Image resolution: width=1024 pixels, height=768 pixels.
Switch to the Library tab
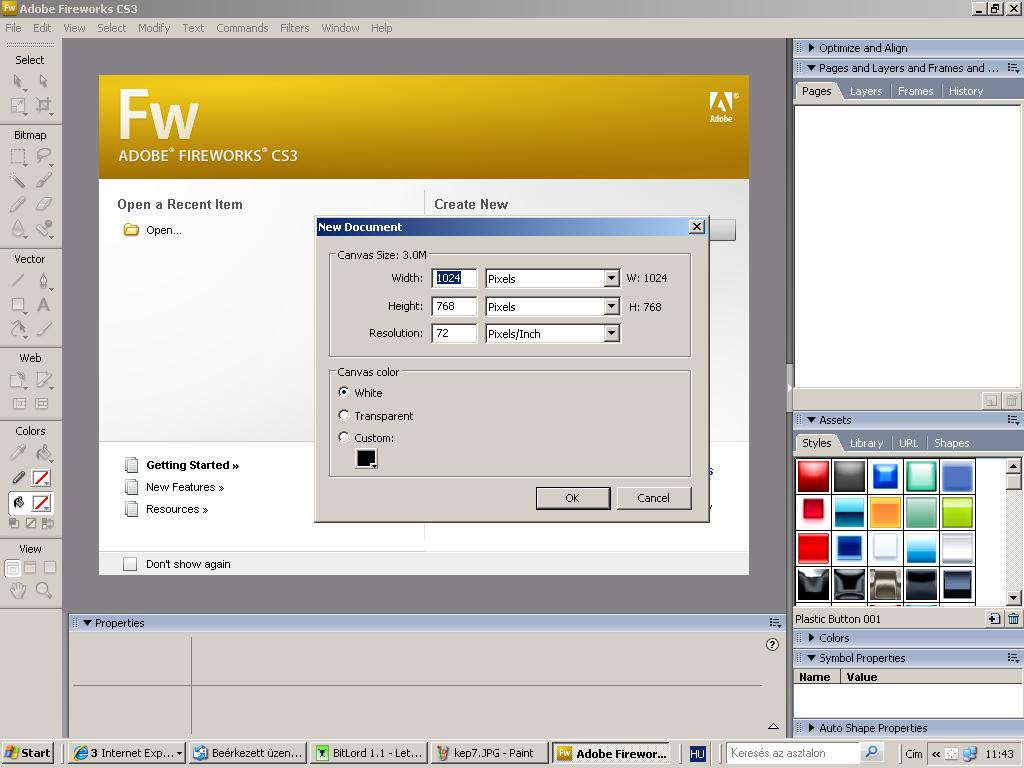[867, 443]
